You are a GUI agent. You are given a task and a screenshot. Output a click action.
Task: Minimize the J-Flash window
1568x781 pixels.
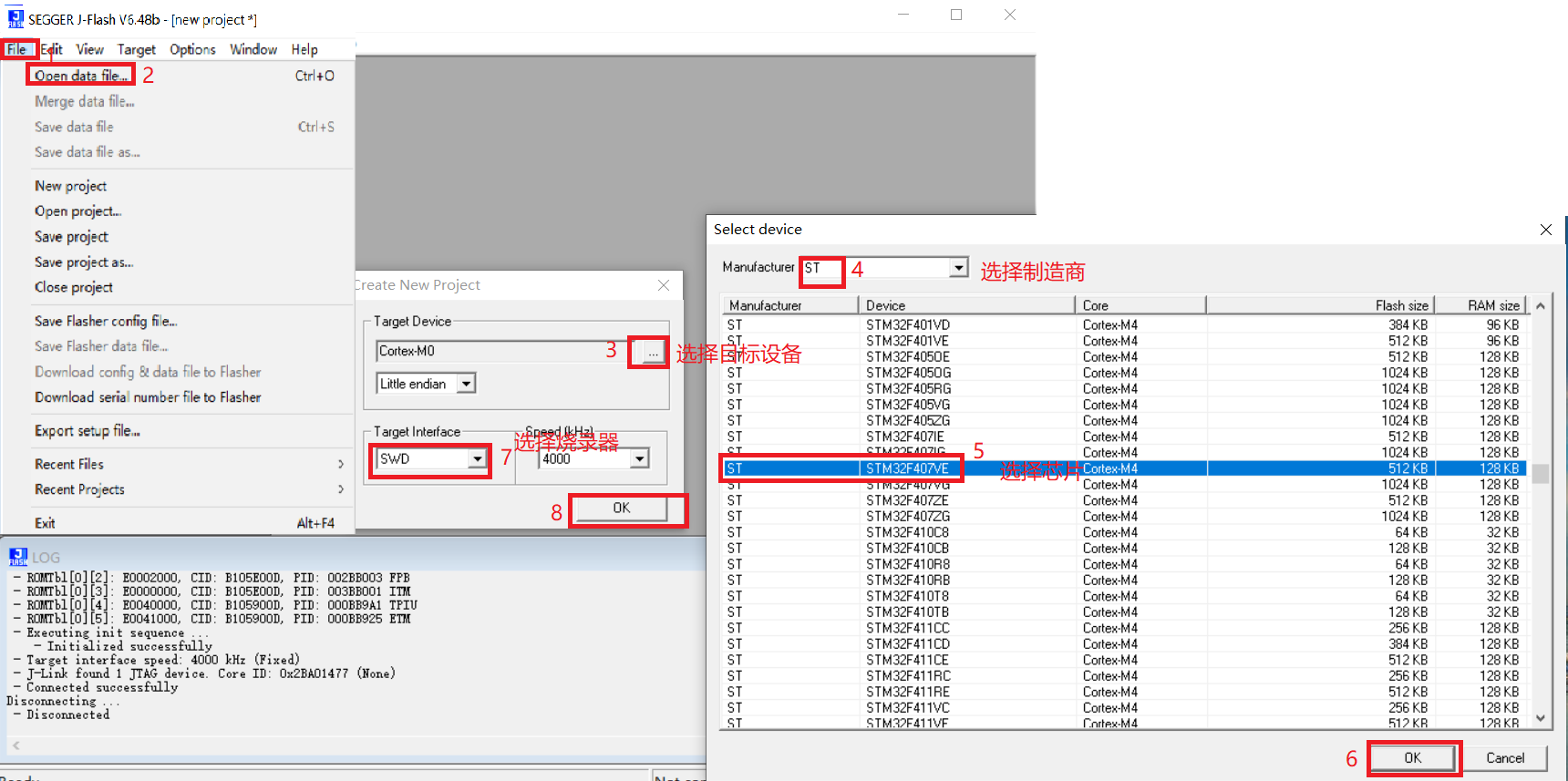[903, 15]
